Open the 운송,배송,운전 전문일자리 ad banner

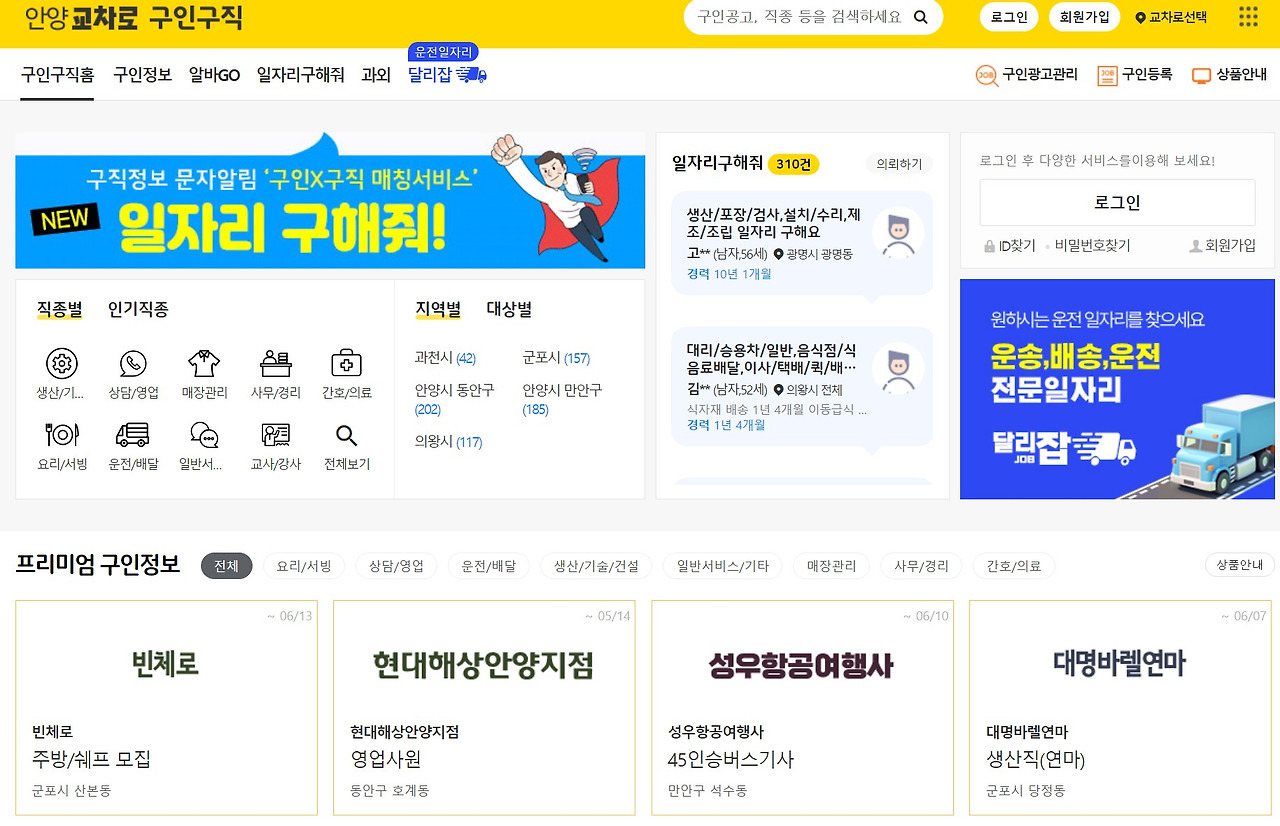coord(1117,389)
